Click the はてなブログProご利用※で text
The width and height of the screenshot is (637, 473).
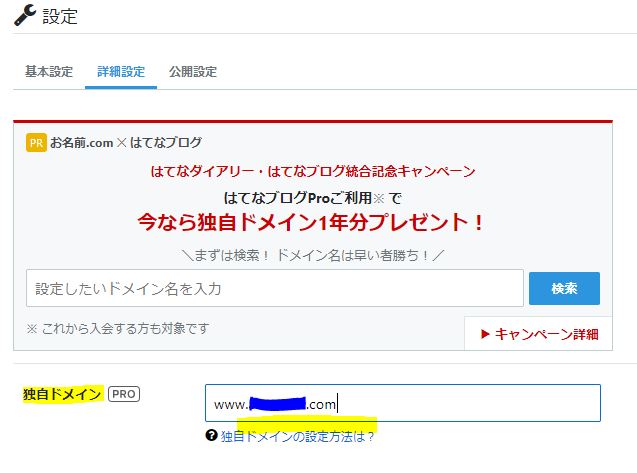click(312, 198)
